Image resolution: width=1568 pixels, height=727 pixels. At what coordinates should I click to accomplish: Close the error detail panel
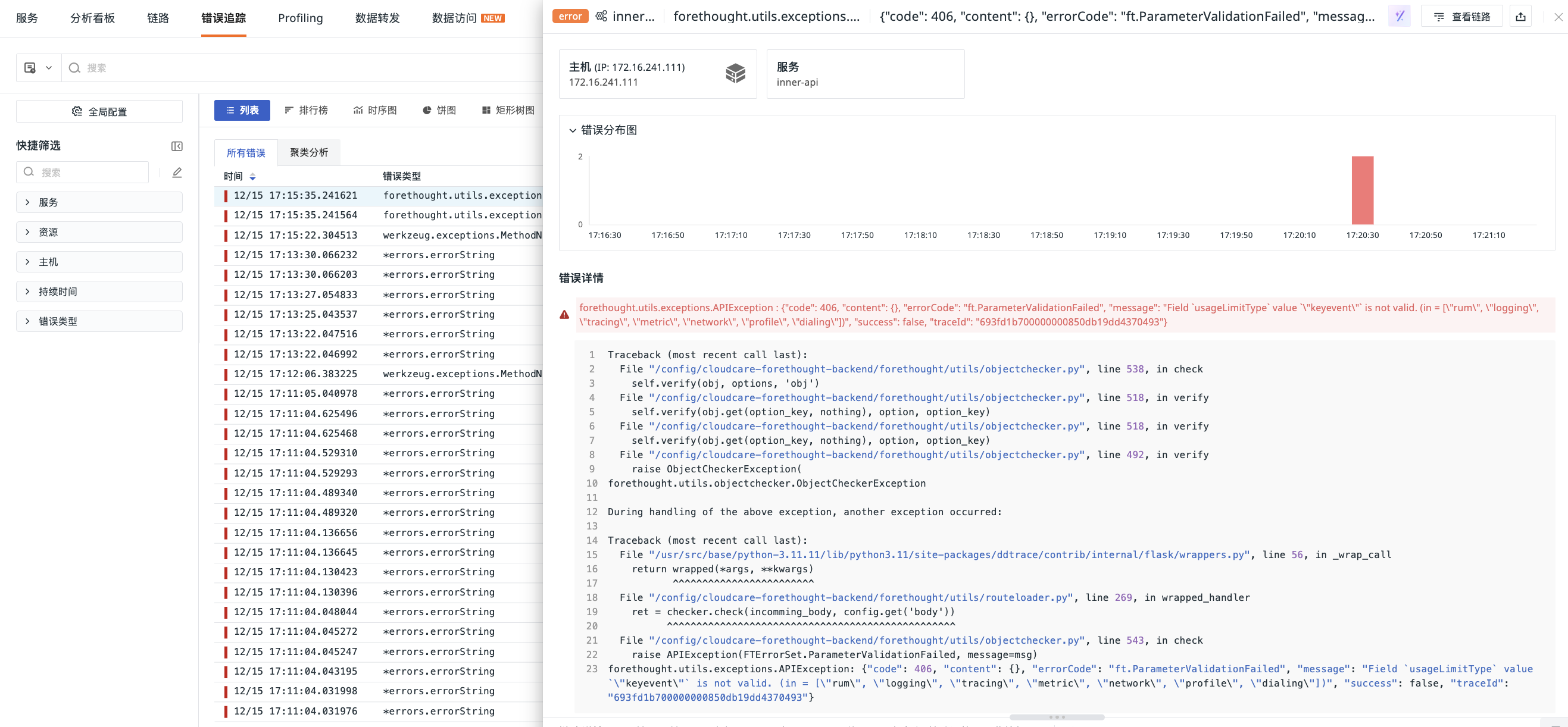tap(1558, 17)
